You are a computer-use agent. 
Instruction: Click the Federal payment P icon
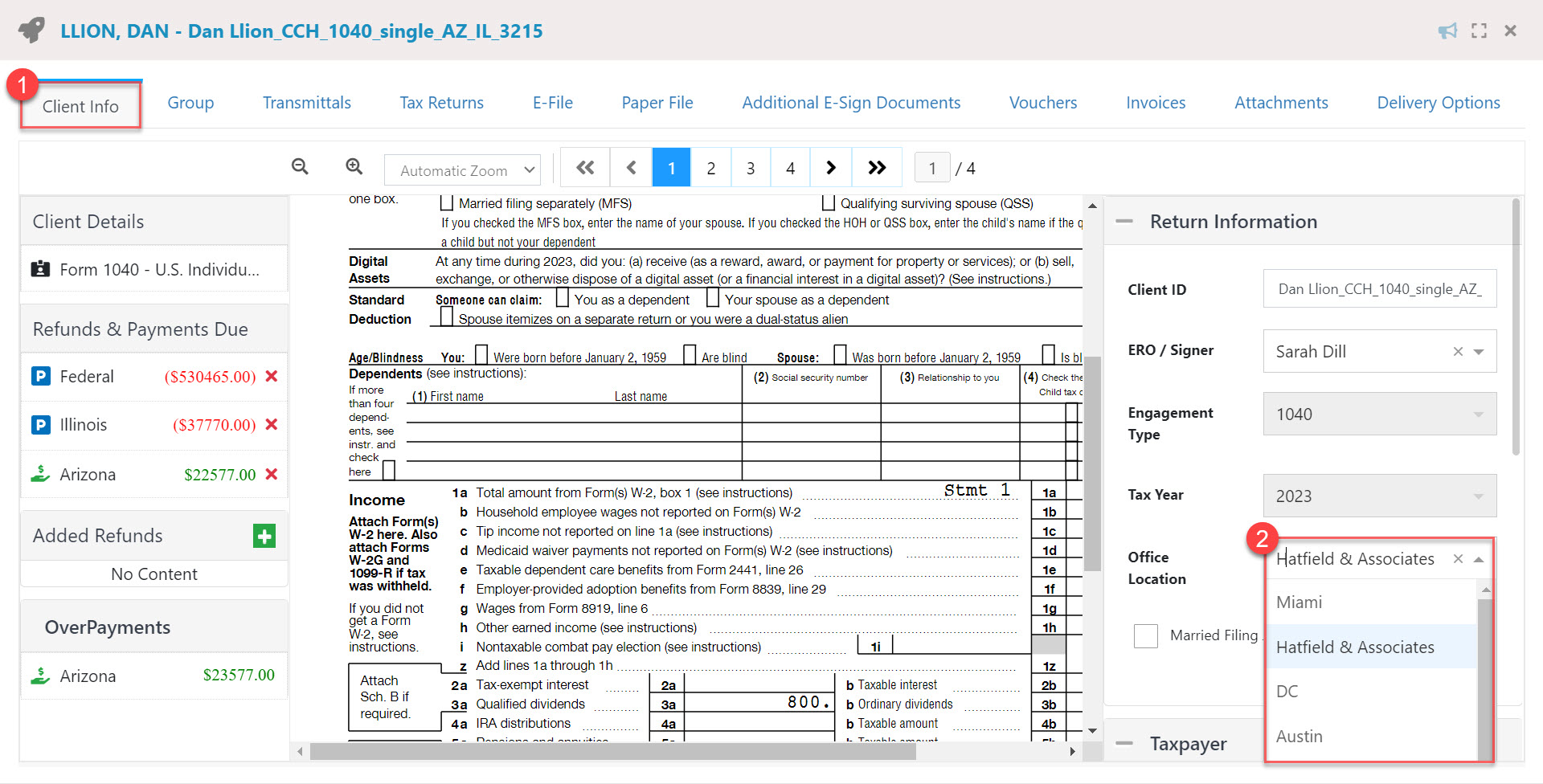pos(41,376)
